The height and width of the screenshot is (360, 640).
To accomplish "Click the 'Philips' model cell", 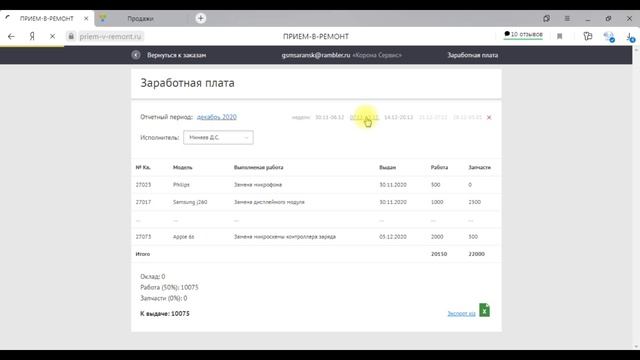I will [181, 185].
